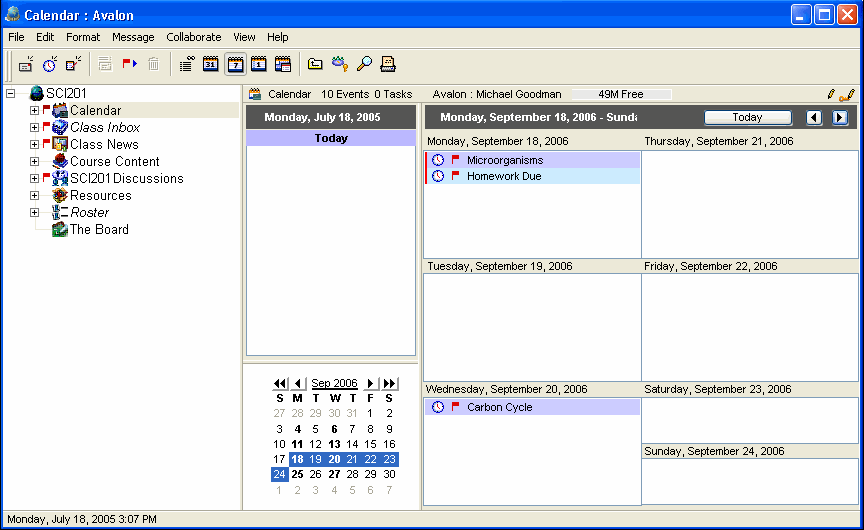Click the red flag toolbar icon
This screenshot has height=530, width=864.
[x=129, y=64]
